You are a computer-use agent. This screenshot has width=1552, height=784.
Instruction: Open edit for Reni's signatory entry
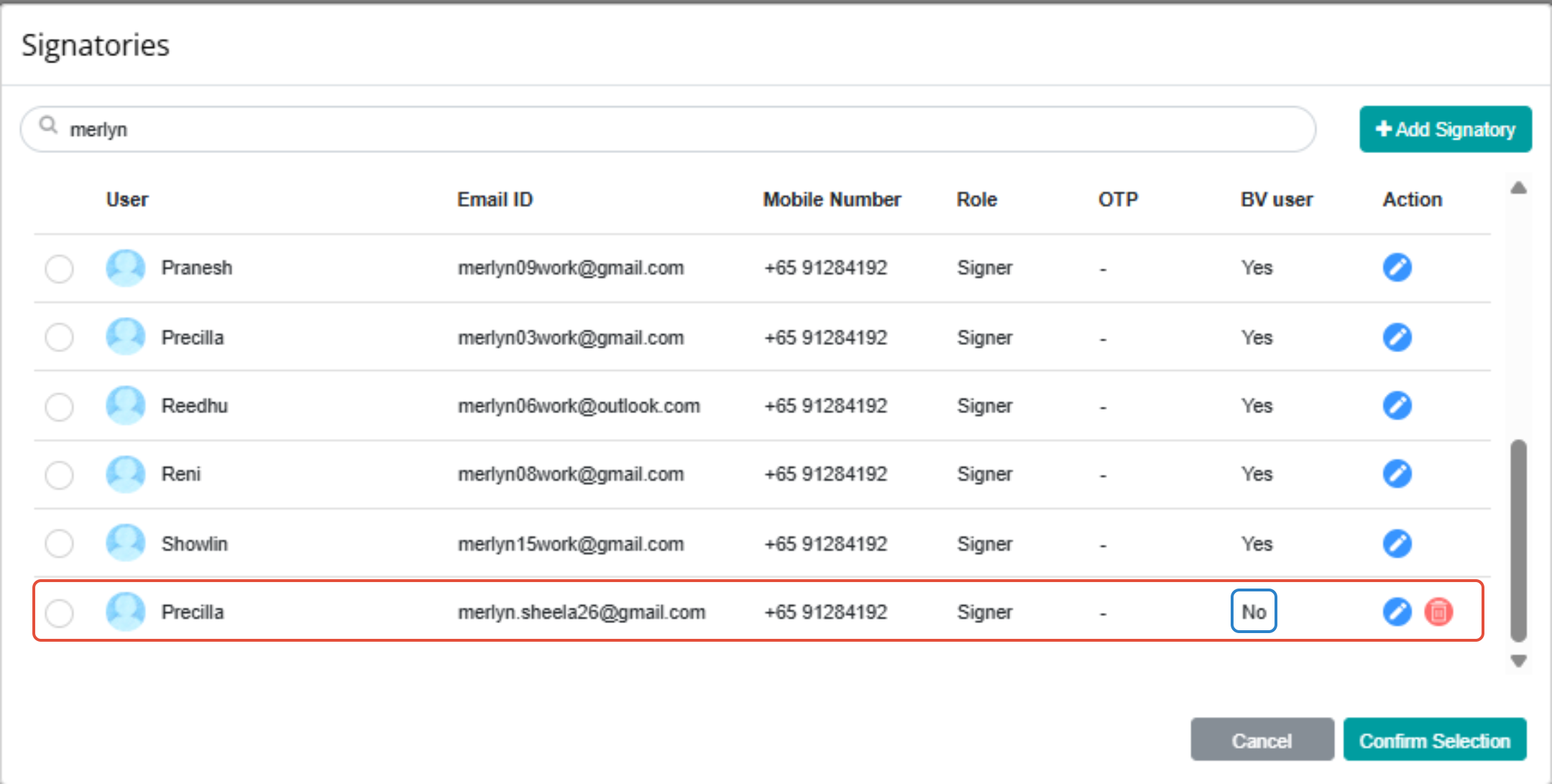pos(1397,474)
